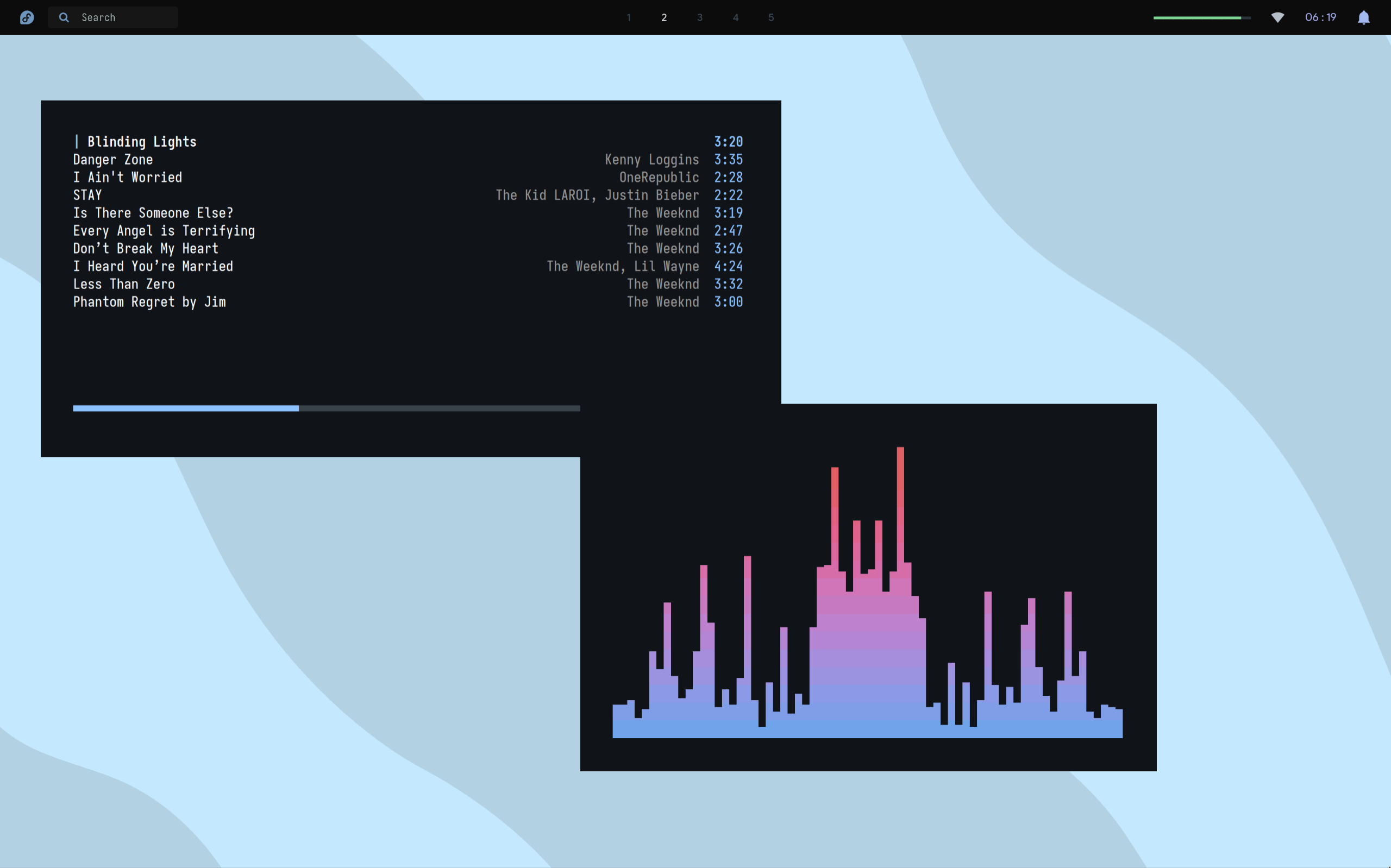Open the notifications bell icon
This screenshot has width=1391, height=868.
tap(1363, 17)
